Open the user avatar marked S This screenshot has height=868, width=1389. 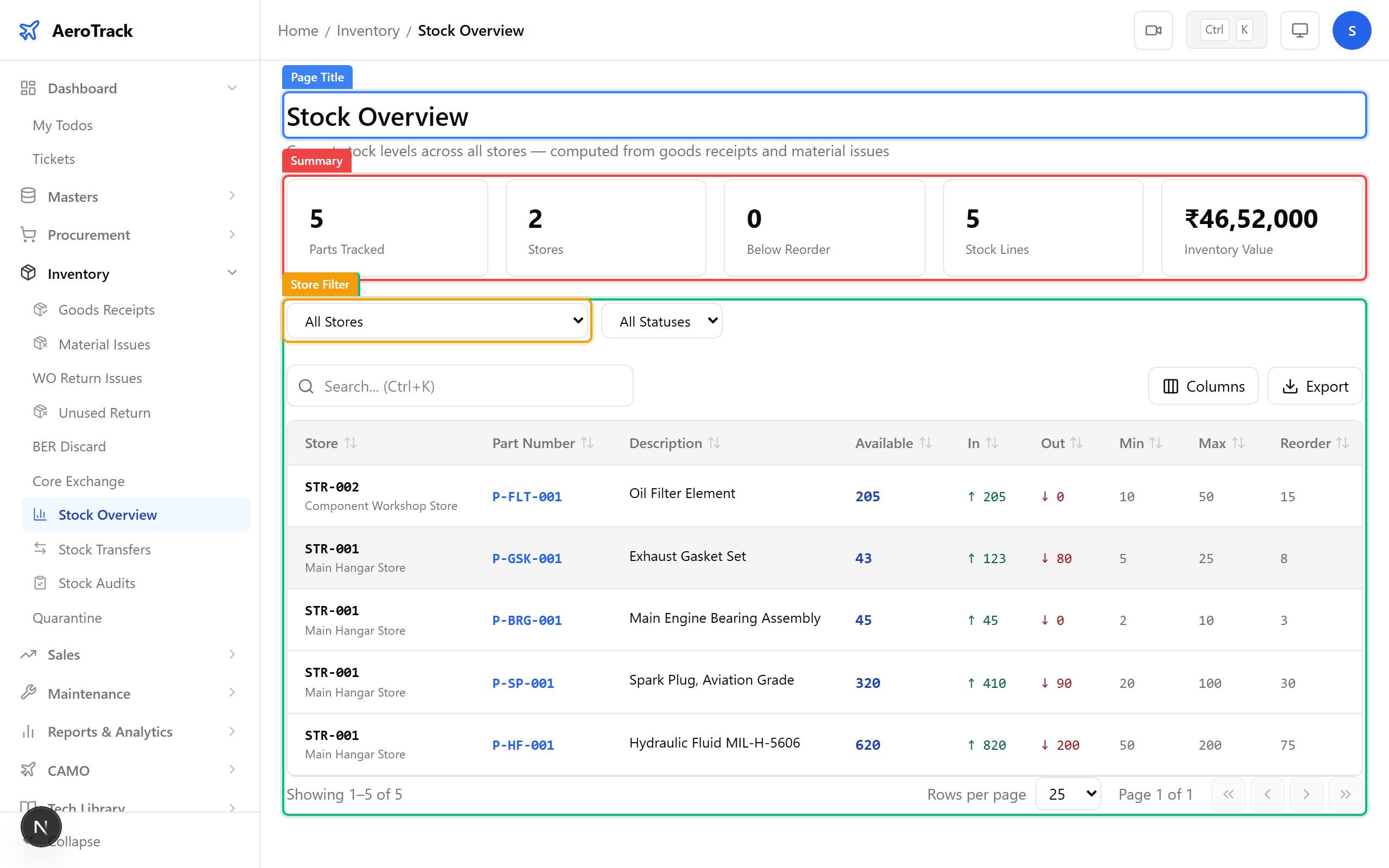coord(1352,30)
